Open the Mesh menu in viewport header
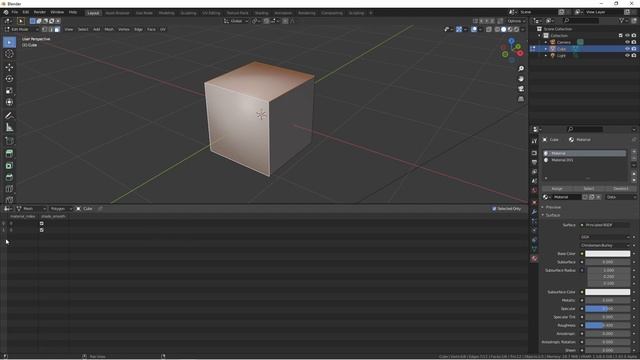Viewport: 640px width, 360px height. tap(109, 29)
